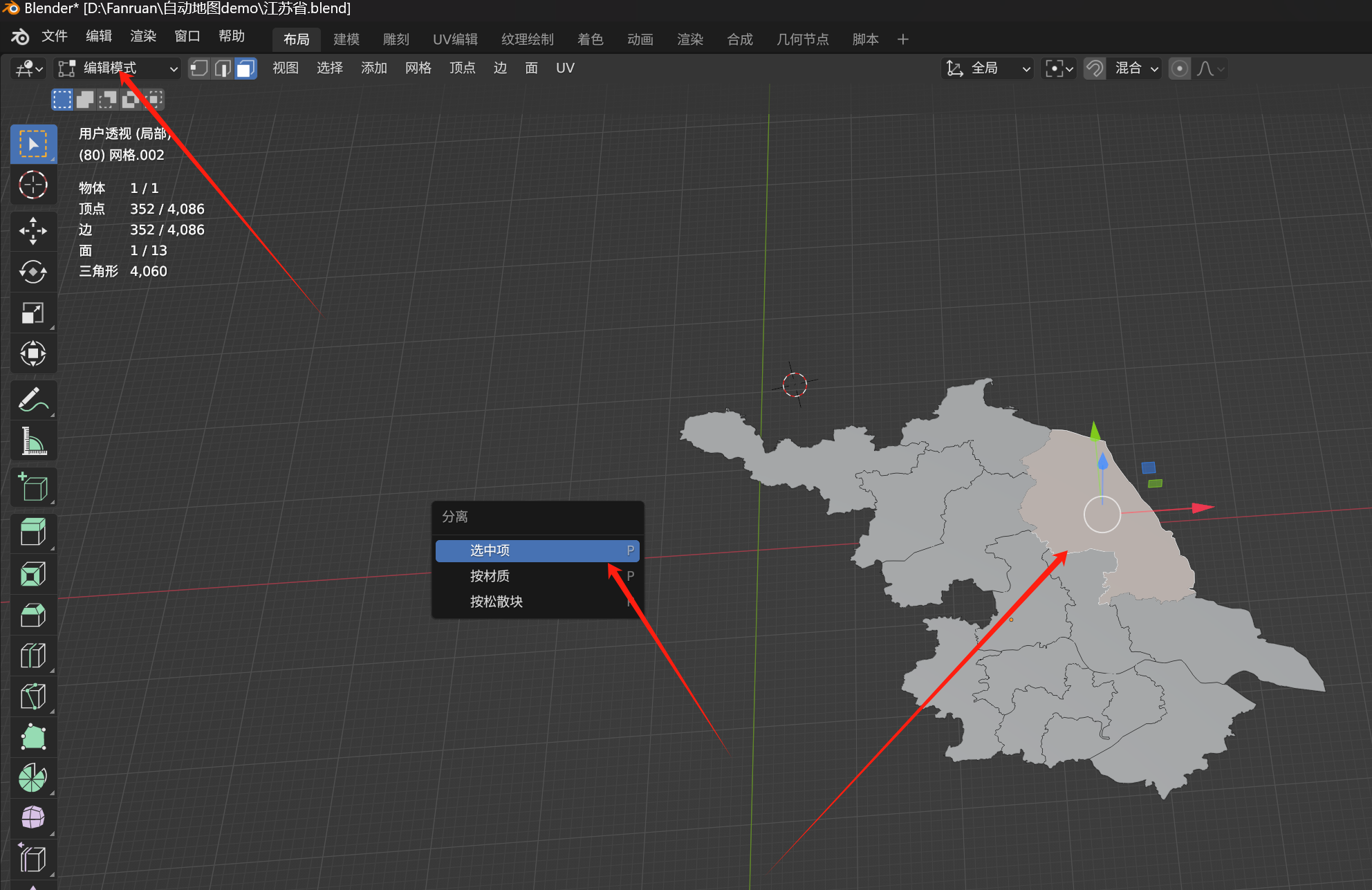Open the viewport 网格 menu
Viewport: 1372px width, 890px height.
pyautogui.click(x=418, y=68)
